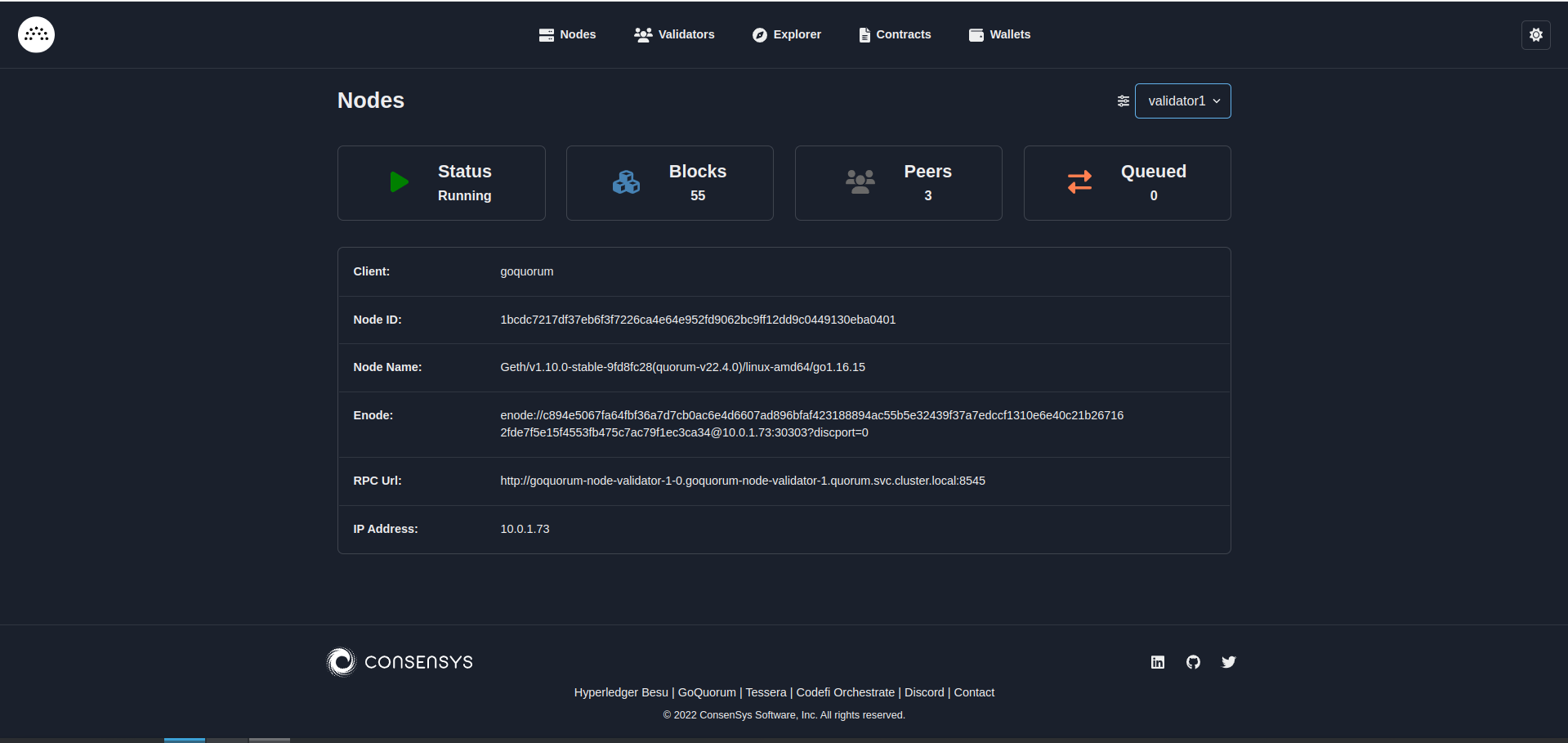Click the filter sliders icon beside node selector
The image size is (1568, 743).
(x=1123, y=101)
